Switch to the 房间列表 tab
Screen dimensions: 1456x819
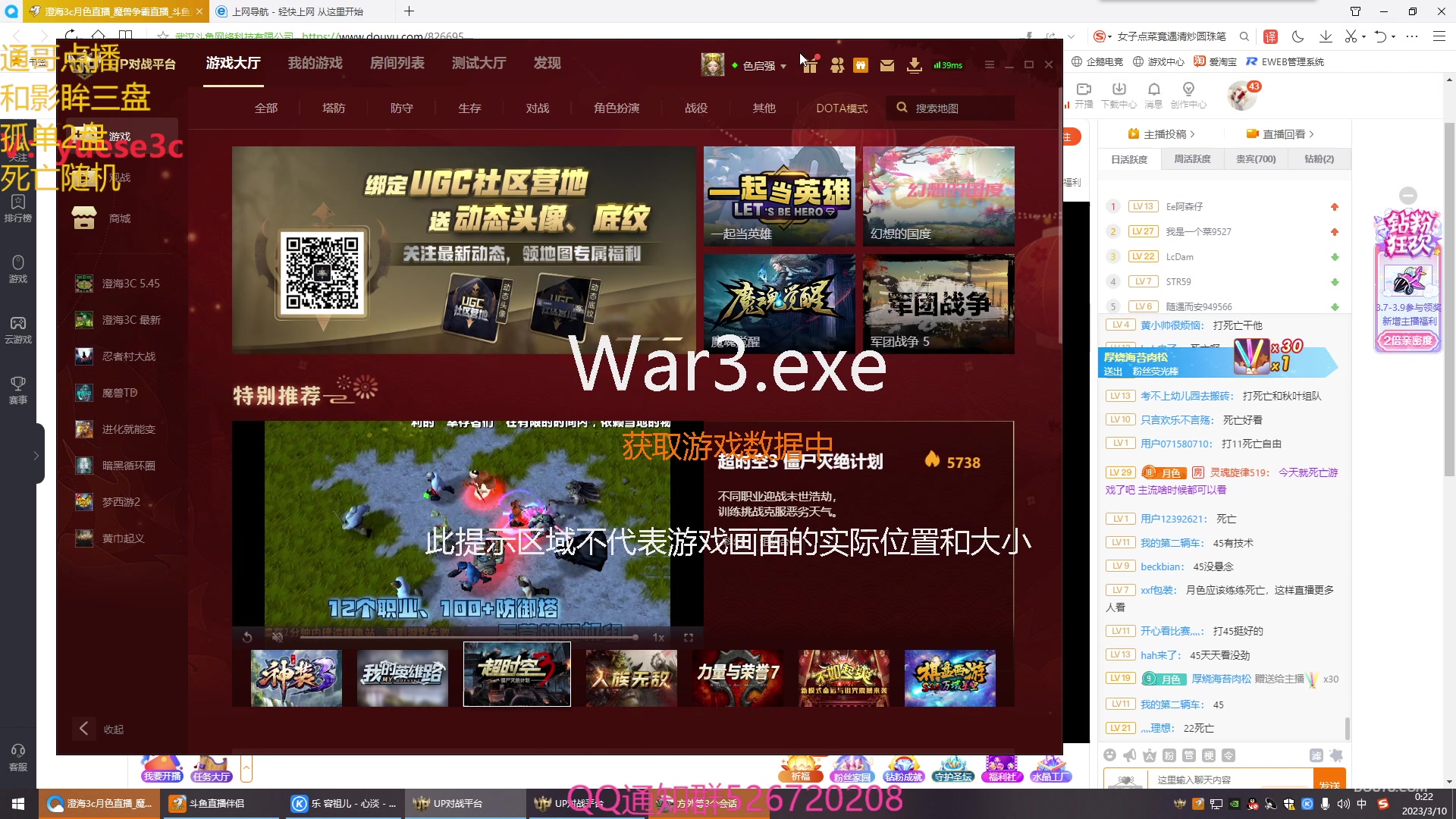click(x=397, y=63)
